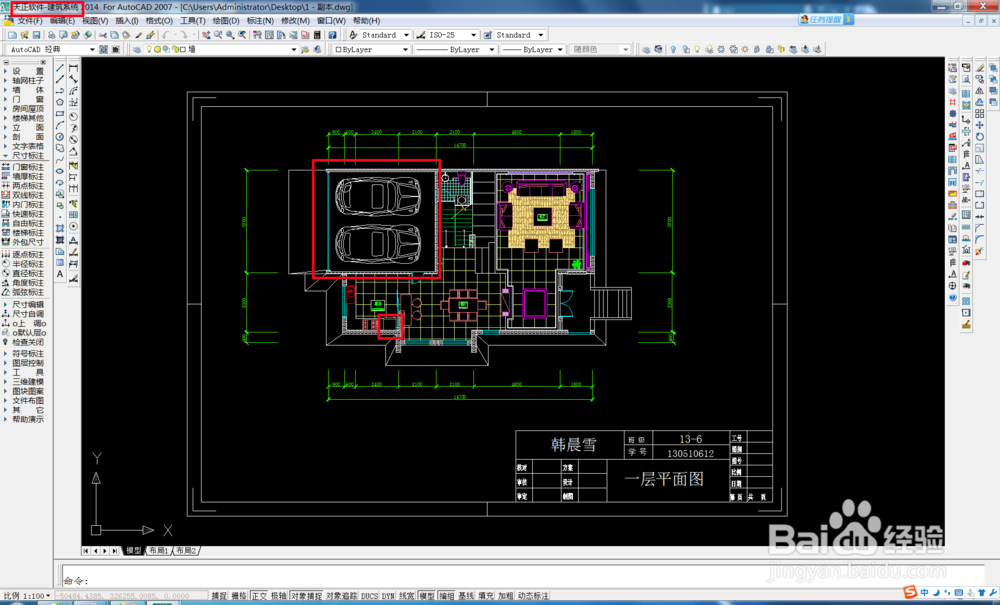Click the 门窗标注 dimension tool
Screen dimensions: 1000x605
[x=27, y=167]
